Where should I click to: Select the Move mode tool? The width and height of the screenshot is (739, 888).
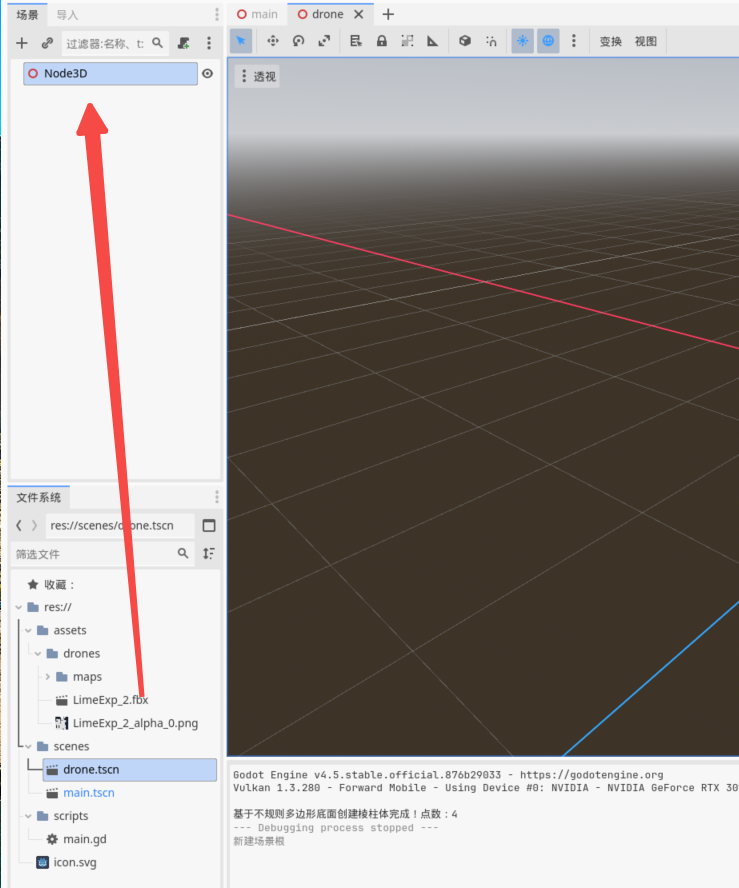click(272, 41)
